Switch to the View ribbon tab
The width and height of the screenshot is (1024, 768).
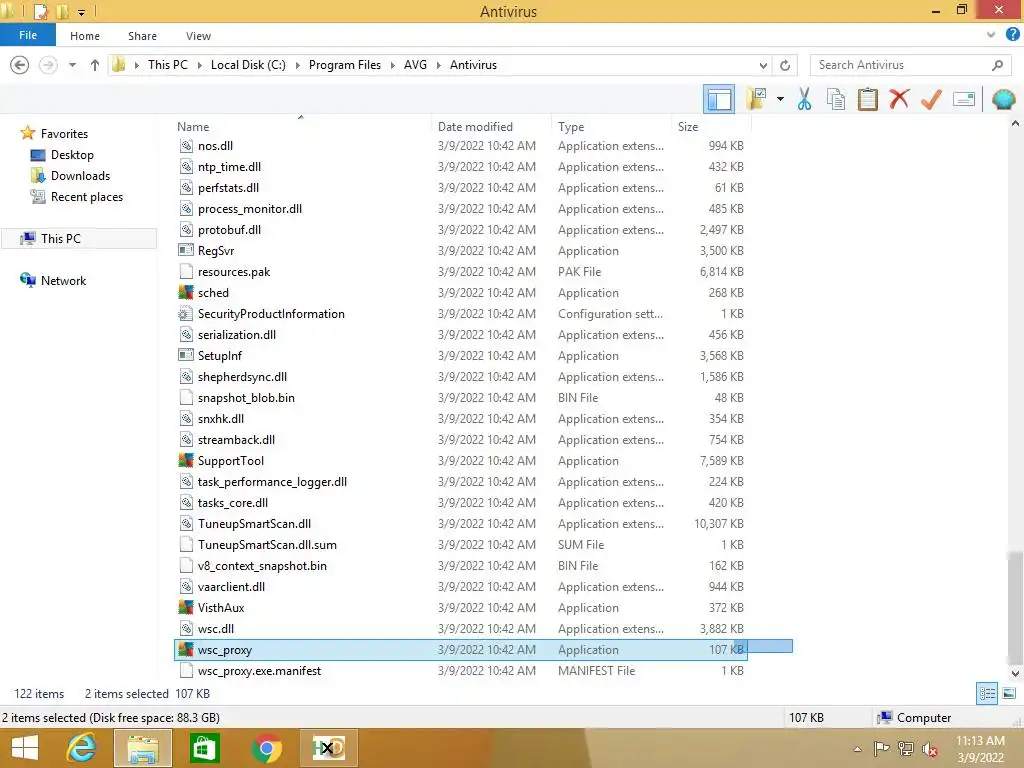tap(198, 36)
